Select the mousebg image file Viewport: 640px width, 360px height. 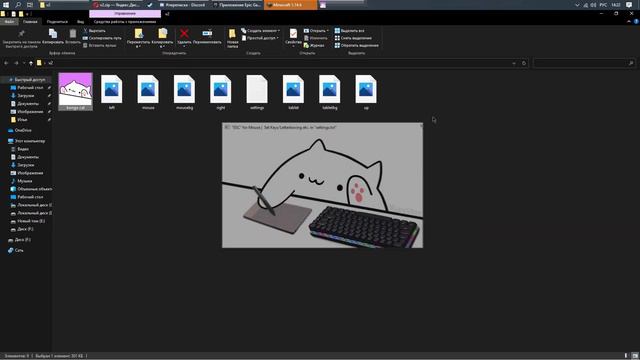(184, 92)
